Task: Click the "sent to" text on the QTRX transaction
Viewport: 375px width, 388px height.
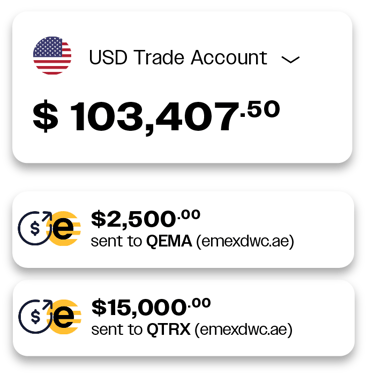Action: coord(117,330)
